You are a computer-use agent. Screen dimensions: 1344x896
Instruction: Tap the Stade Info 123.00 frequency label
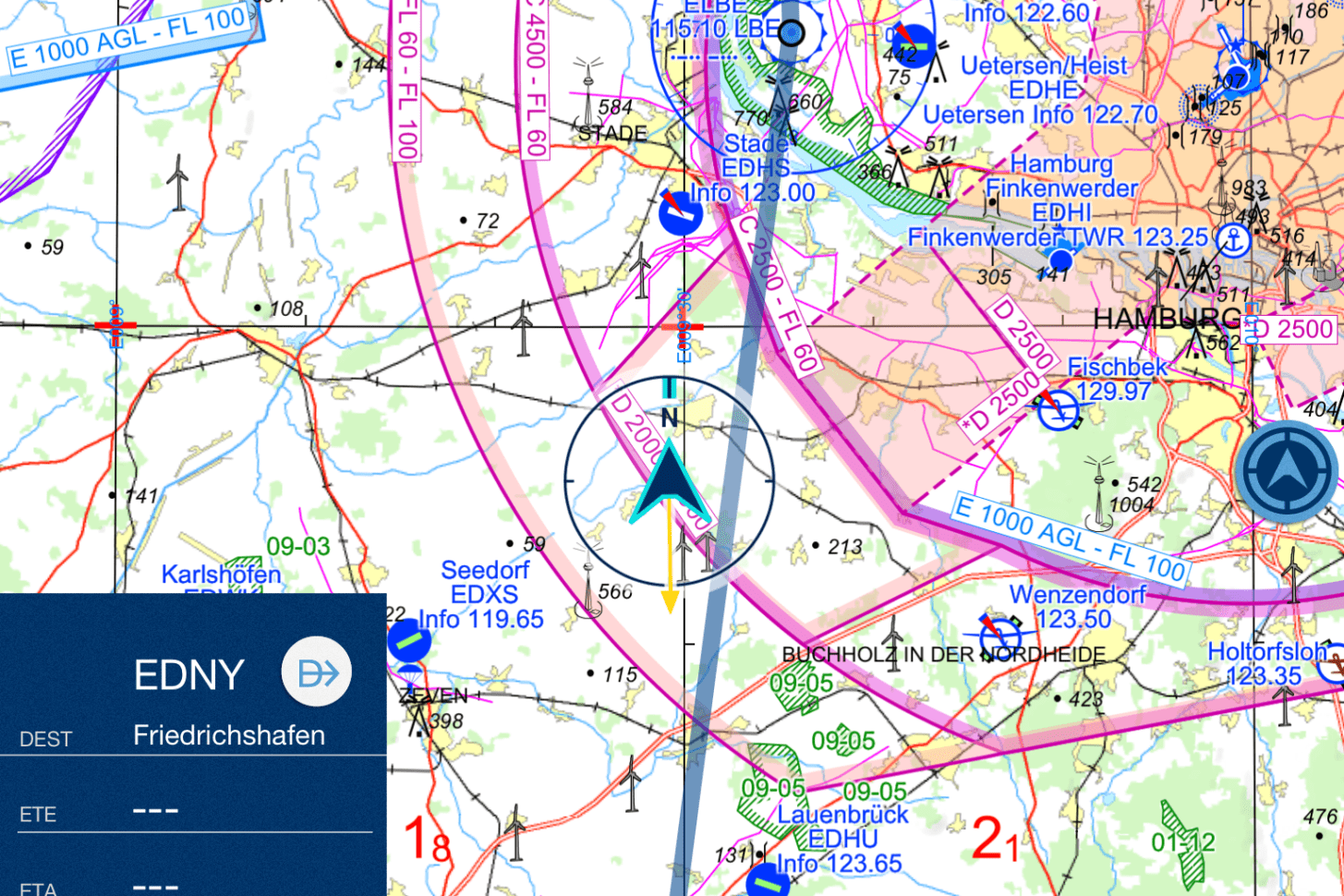(x=753, y=193)
